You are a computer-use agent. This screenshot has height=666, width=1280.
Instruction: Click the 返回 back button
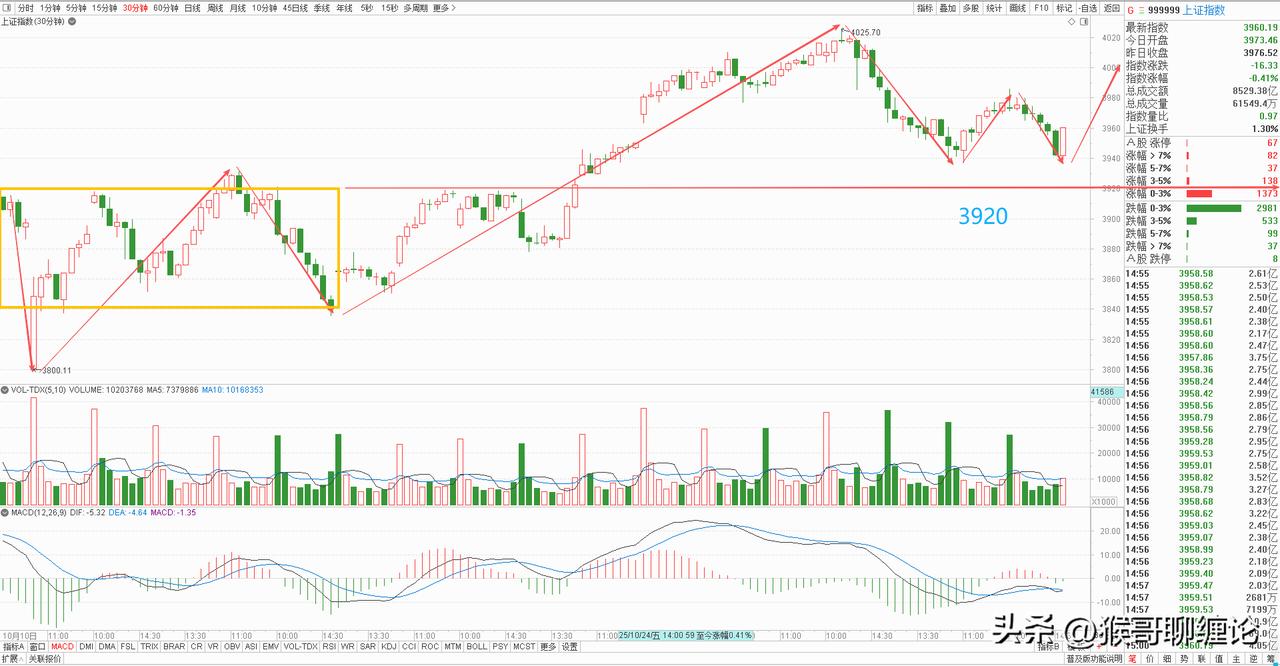pyautogui.click(x=1112, y=7)
